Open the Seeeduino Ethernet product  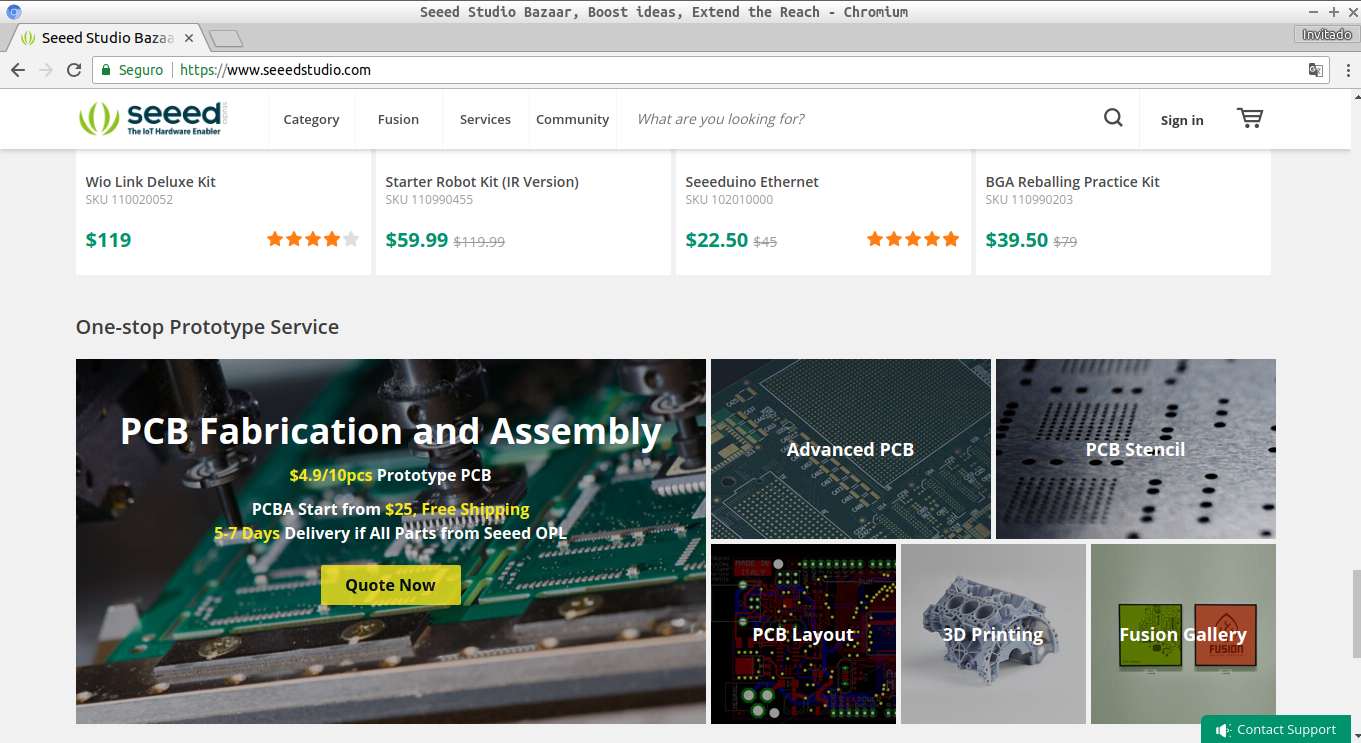pyautogui.click(x=752, y=182)
